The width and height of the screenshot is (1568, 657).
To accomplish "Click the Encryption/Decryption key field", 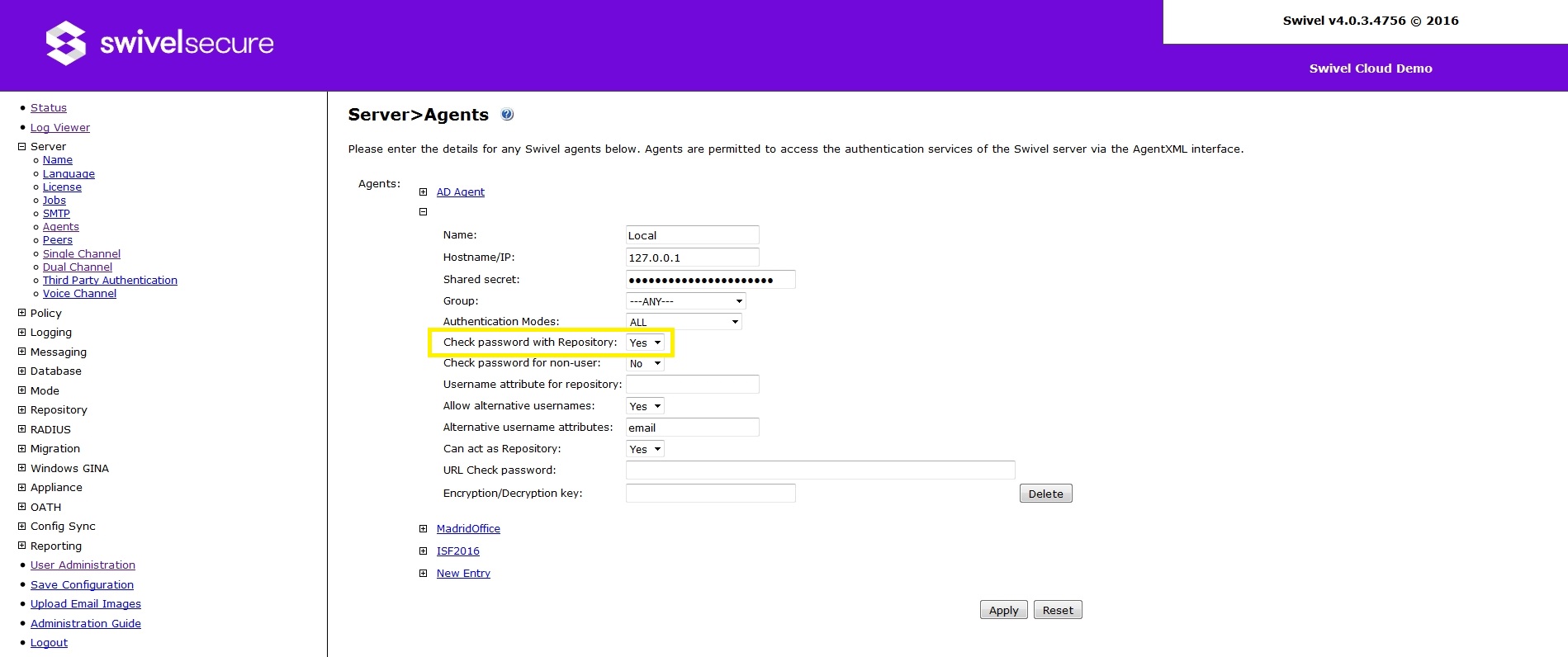I will [711, 494].
